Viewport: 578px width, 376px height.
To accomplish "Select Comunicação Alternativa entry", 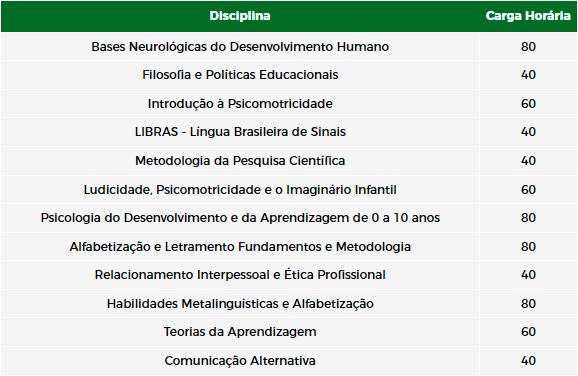I will (240, 361).
